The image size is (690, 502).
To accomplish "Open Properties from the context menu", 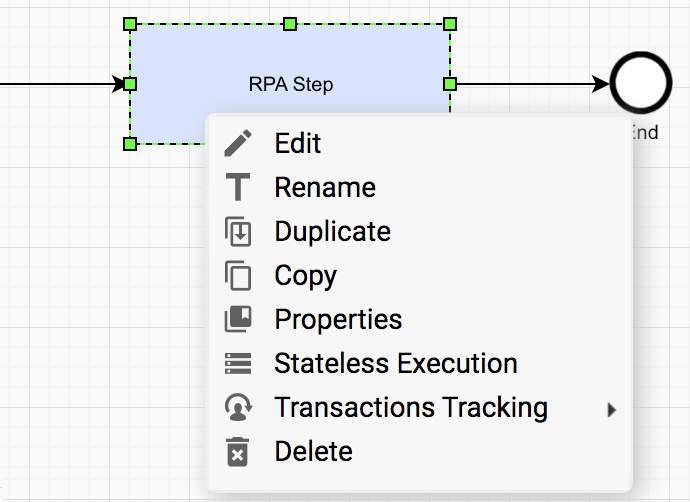I will (x=419, y=319).
